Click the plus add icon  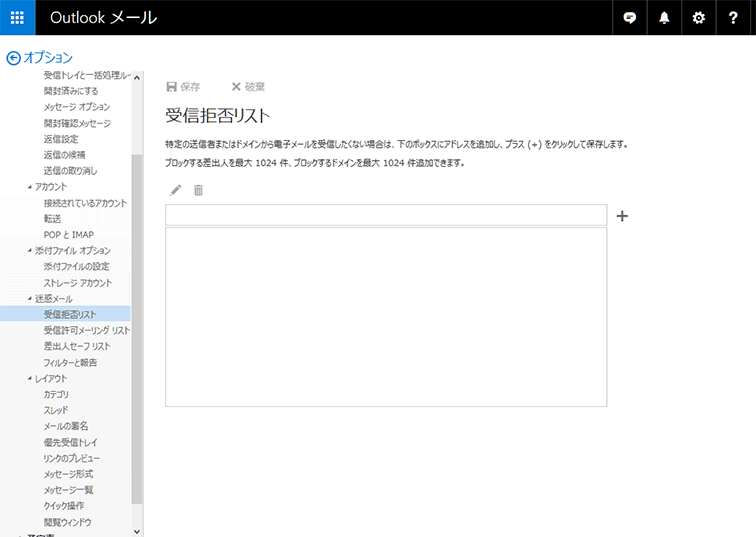622,216
